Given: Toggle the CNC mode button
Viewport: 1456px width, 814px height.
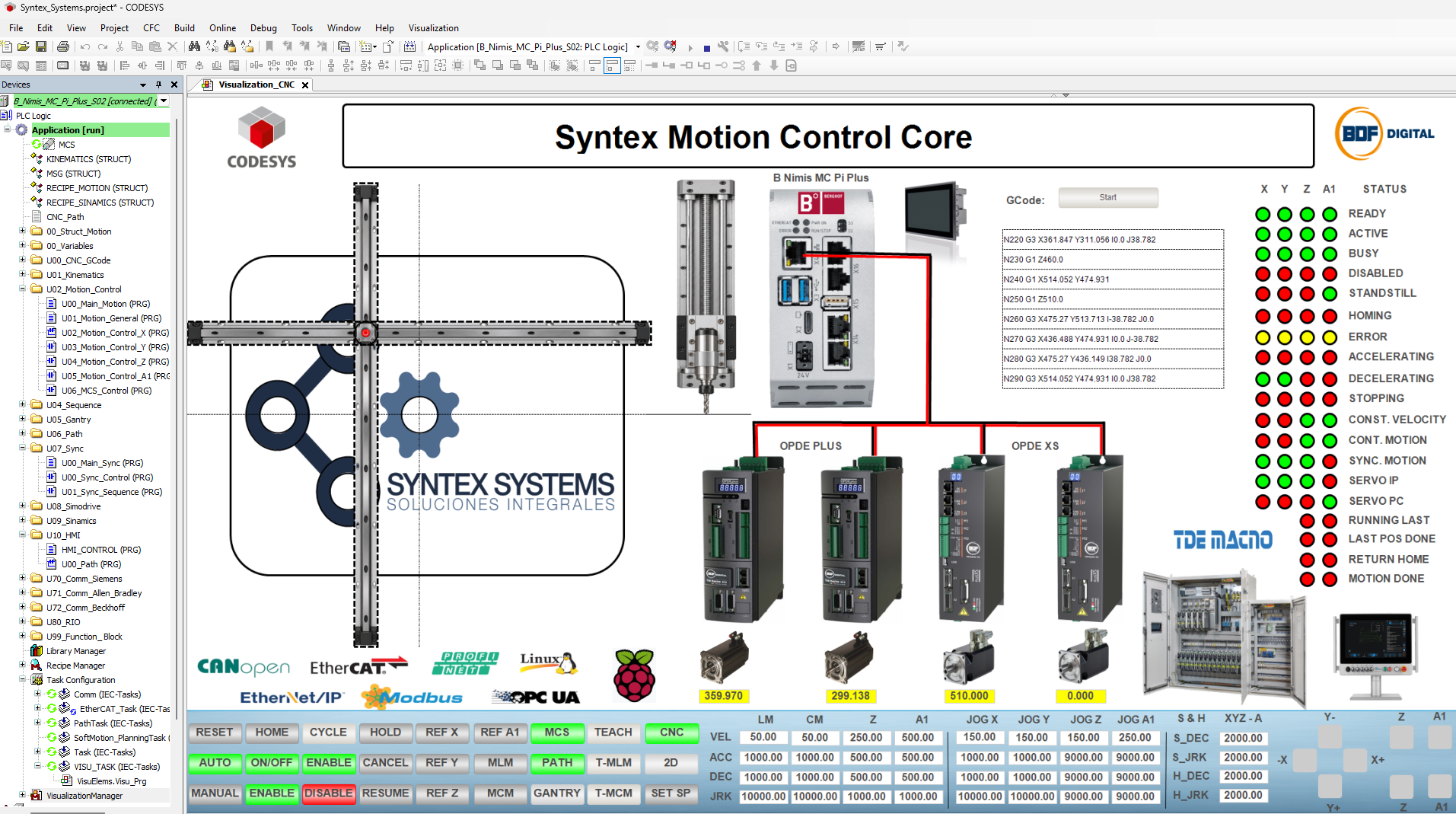Looking at the screenshot, I should [x=671, y=733].
